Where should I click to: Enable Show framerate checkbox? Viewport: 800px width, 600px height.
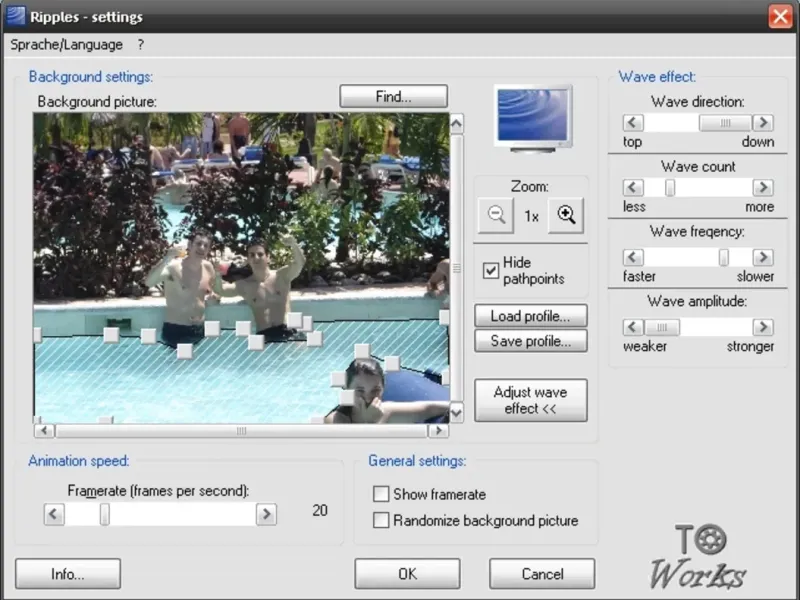(x=381, y=494)
